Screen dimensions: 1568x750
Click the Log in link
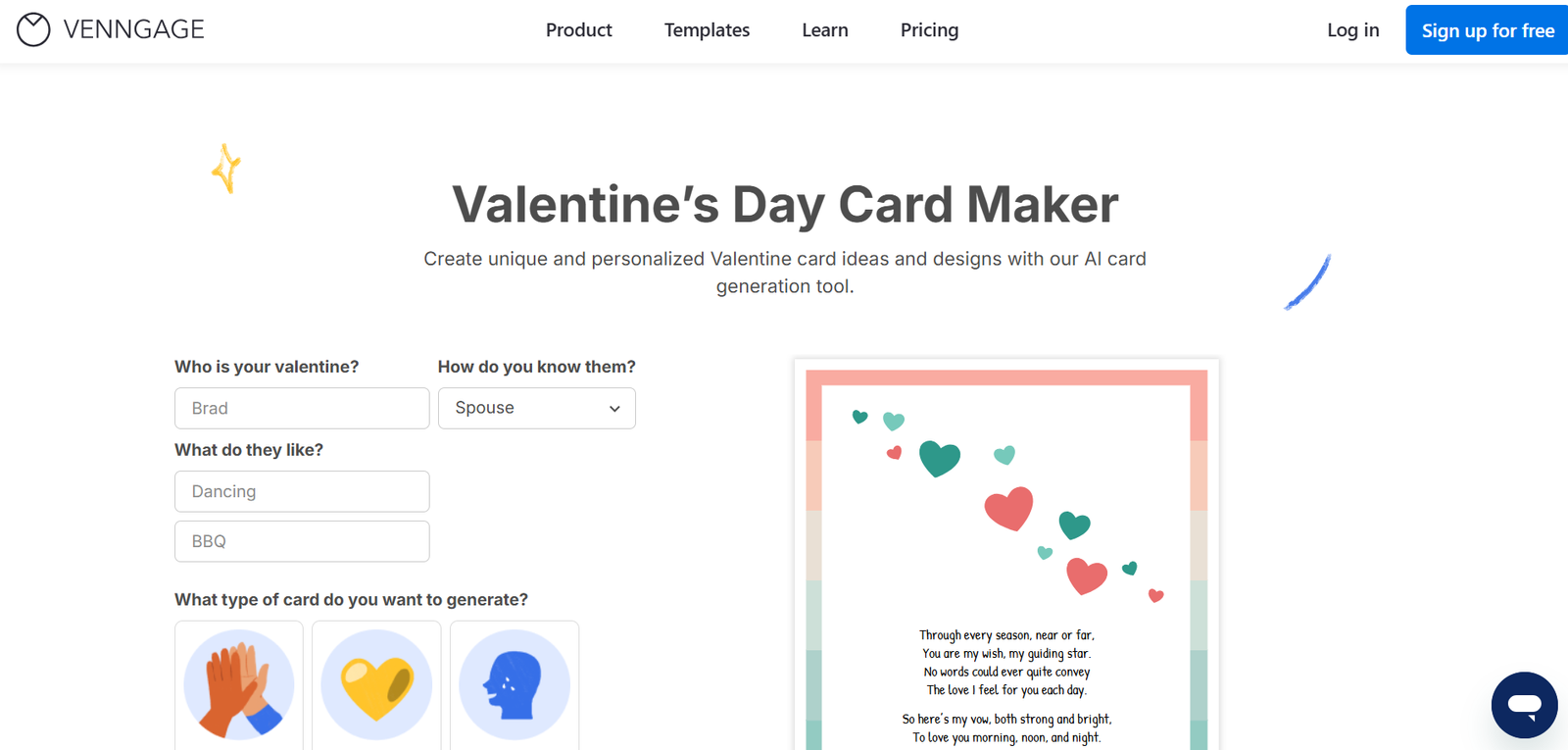1352,30
